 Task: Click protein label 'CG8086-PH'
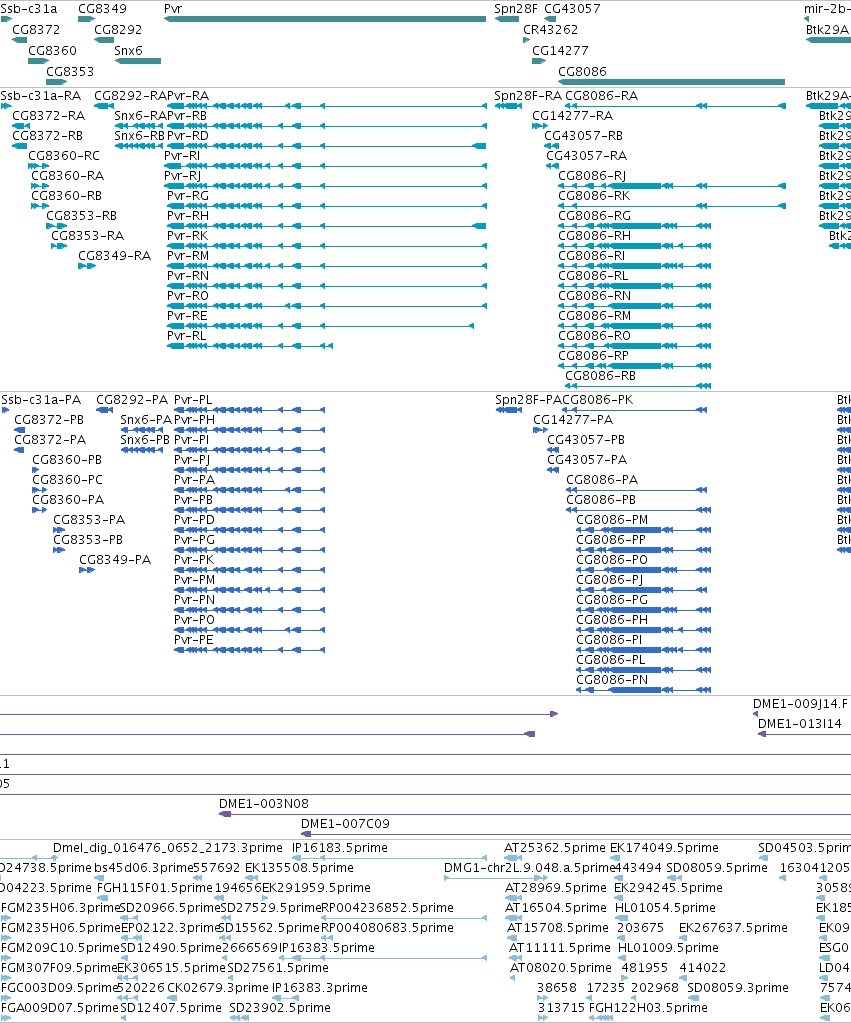[612, 620]
